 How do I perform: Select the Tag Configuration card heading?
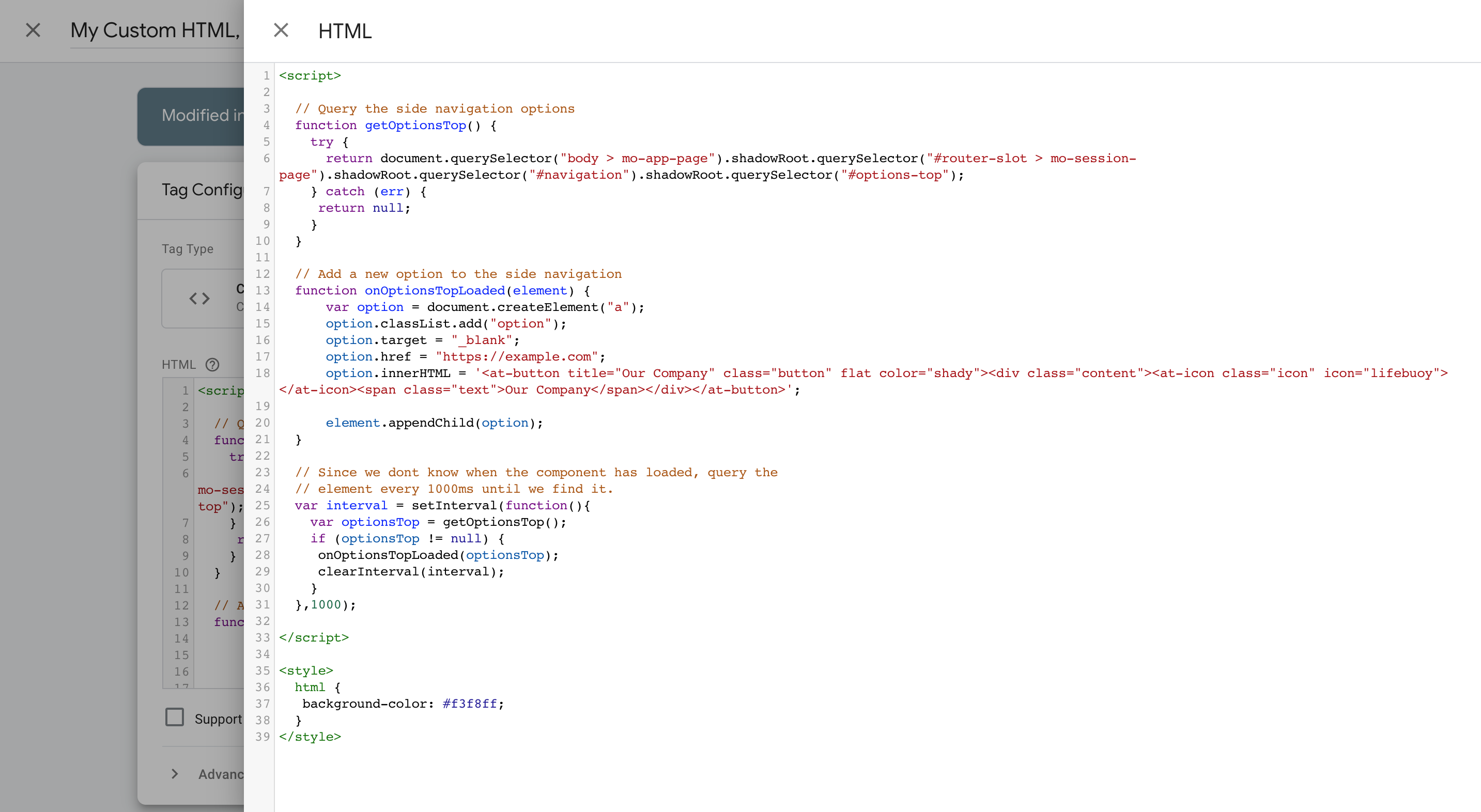pos(201,190)
